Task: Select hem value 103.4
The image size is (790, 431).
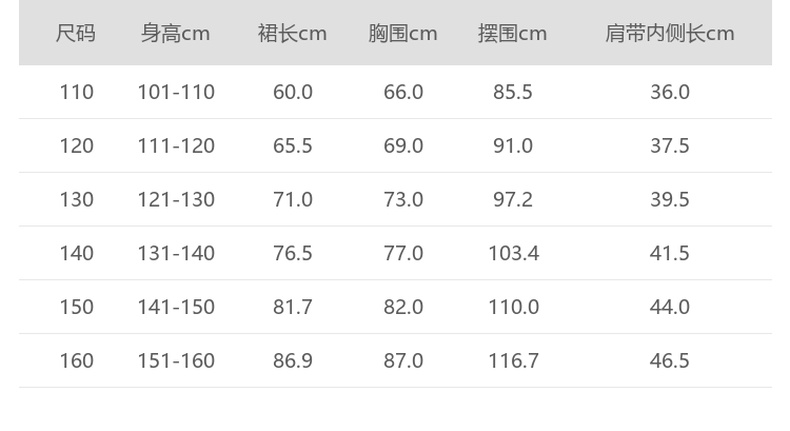Action: tap(513, 253)
